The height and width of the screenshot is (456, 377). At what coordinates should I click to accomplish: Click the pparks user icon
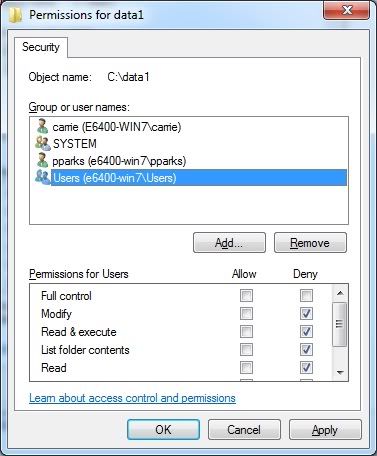click(x=42, y=160)
